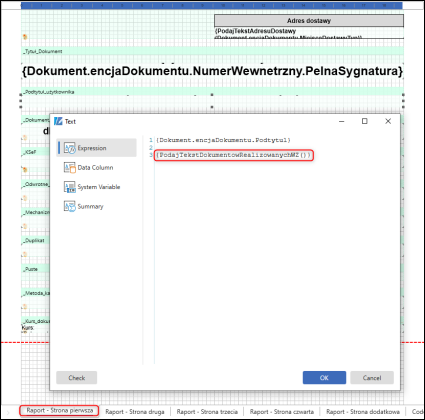425x420 pixels.
Task: Click the lock icon below _XSeF band
Action: click(25, 170)
